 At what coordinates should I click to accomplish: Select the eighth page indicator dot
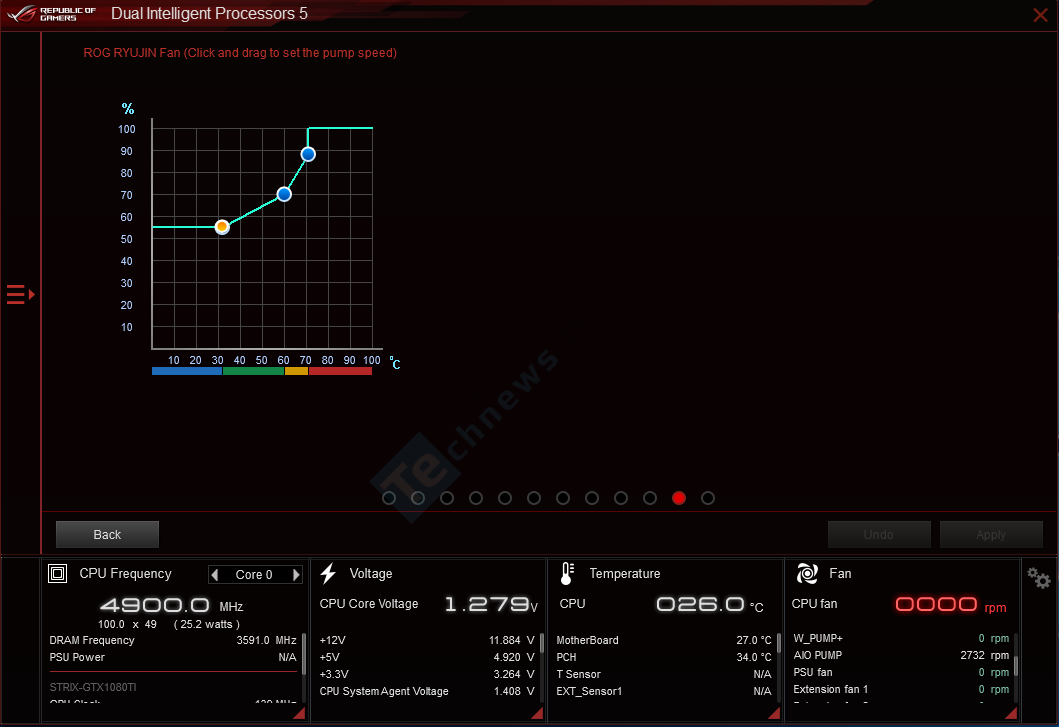pos(592,498)
